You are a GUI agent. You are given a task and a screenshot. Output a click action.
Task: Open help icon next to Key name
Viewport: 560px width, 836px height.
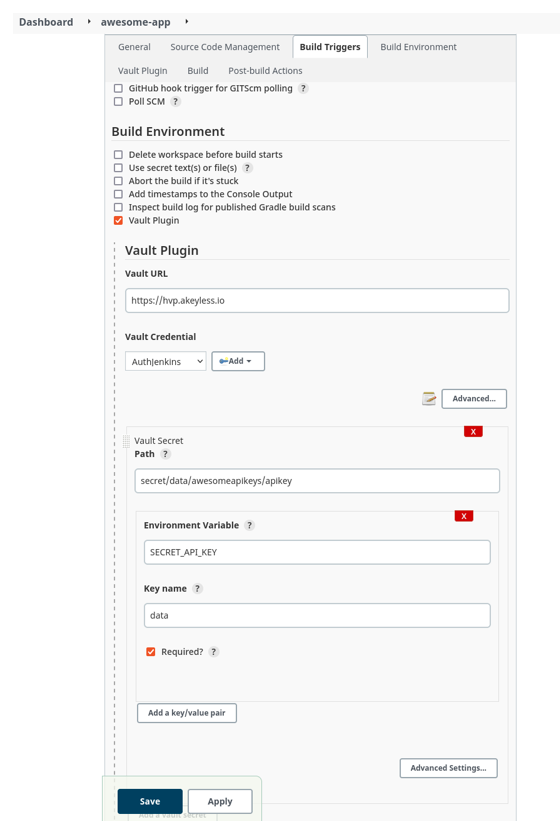pyautogui.click(x=197, y=589)
